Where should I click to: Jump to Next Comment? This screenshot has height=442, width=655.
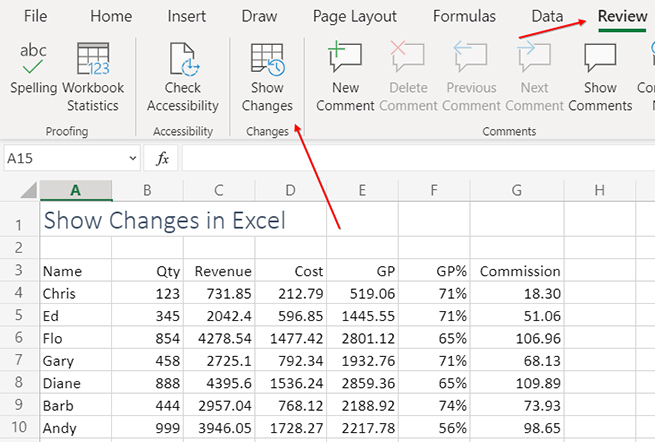(x=534, y=77)
